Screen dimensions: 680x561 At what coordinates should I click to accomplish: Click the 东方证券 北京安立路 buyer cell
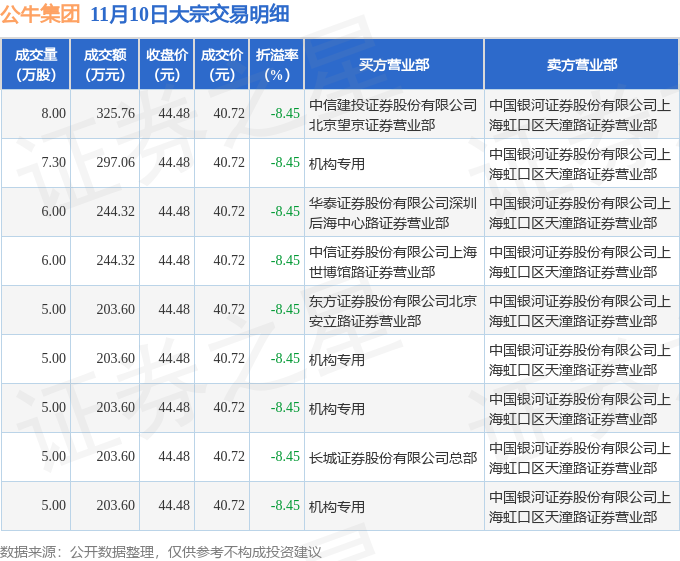(393, 310)
